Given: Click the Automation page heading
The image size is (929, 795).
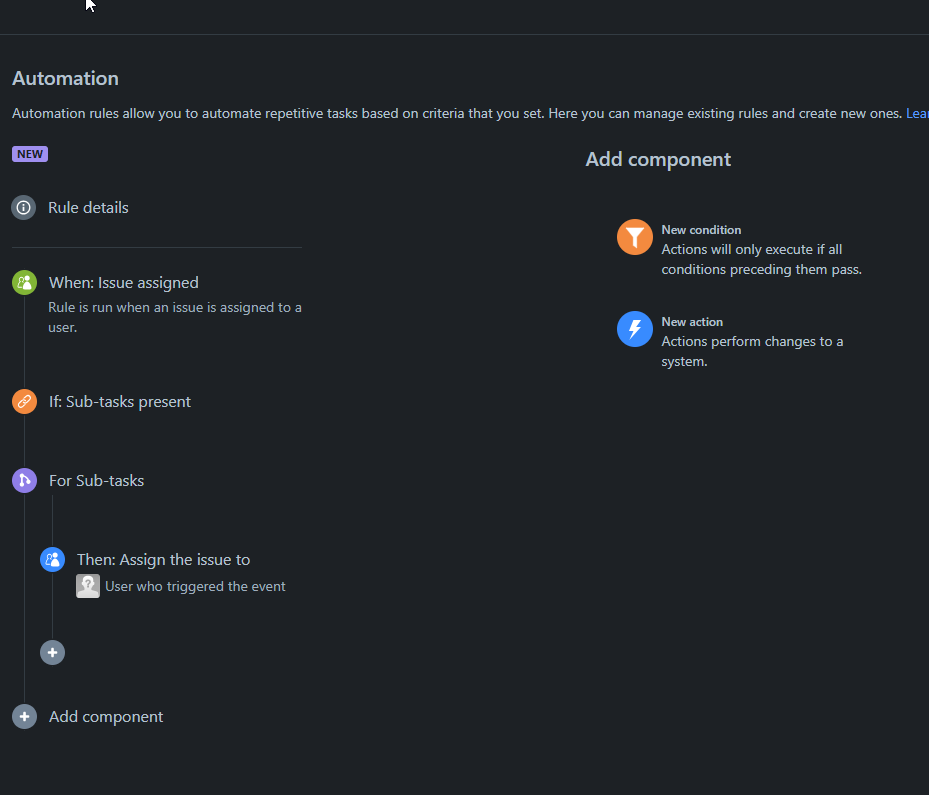Looking at the screenshot, I should coord(65,78).
